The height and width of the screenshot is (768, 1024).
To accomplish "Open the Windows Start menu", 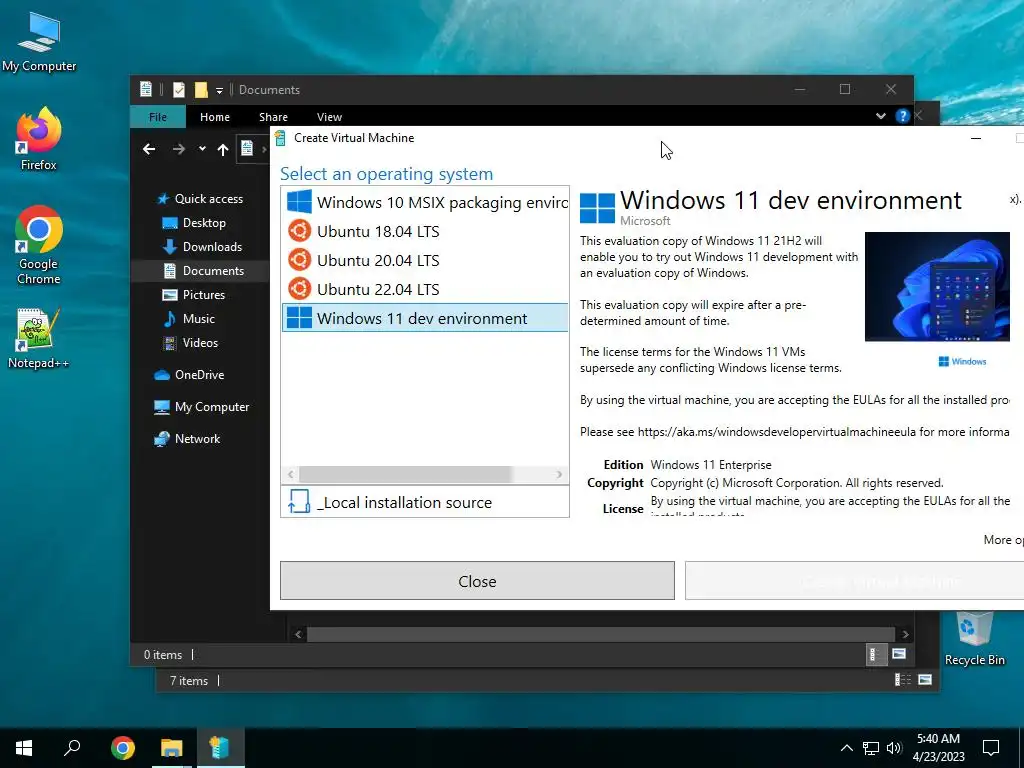I will pos(24,748).
